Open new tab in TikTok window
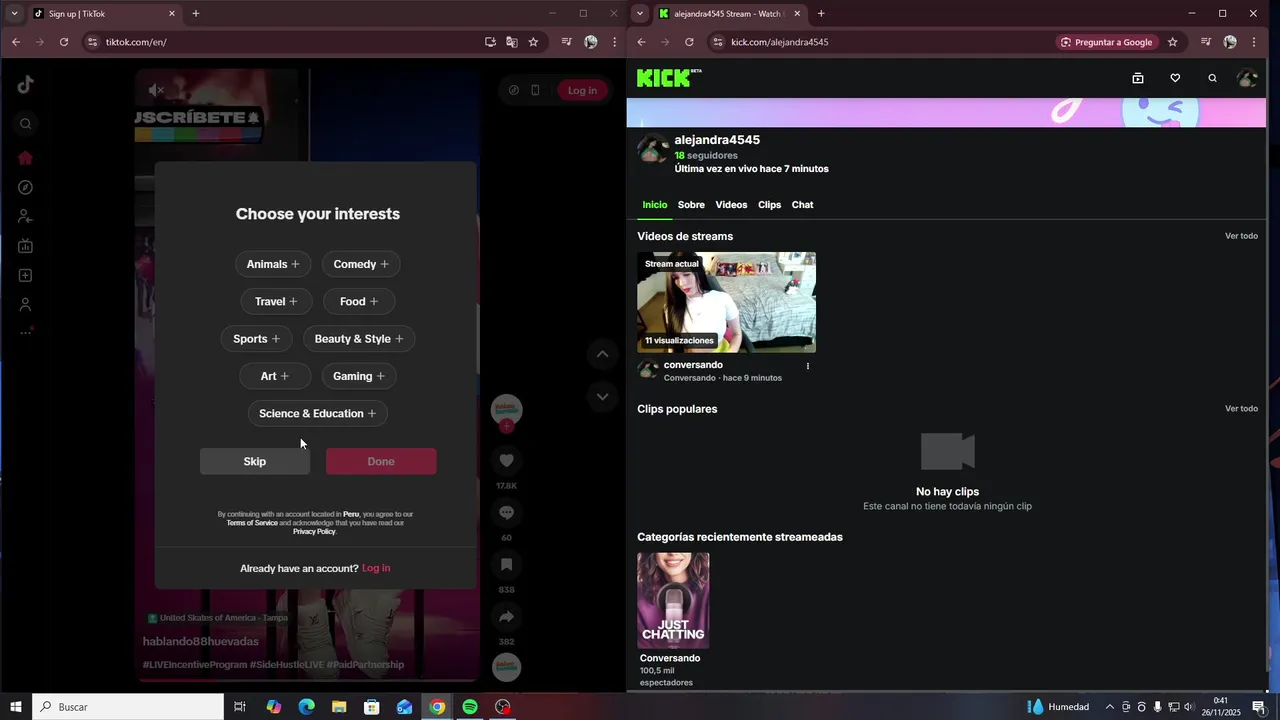The image size is (1280, 720). coord(196,14)
